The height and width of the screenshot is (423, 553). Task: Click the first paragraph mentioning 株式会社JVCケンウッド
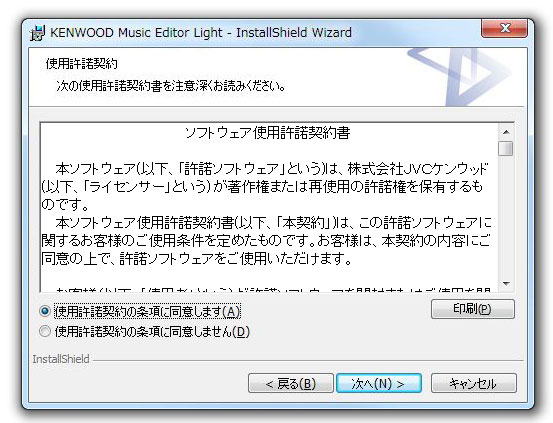(x=265, y=187)
